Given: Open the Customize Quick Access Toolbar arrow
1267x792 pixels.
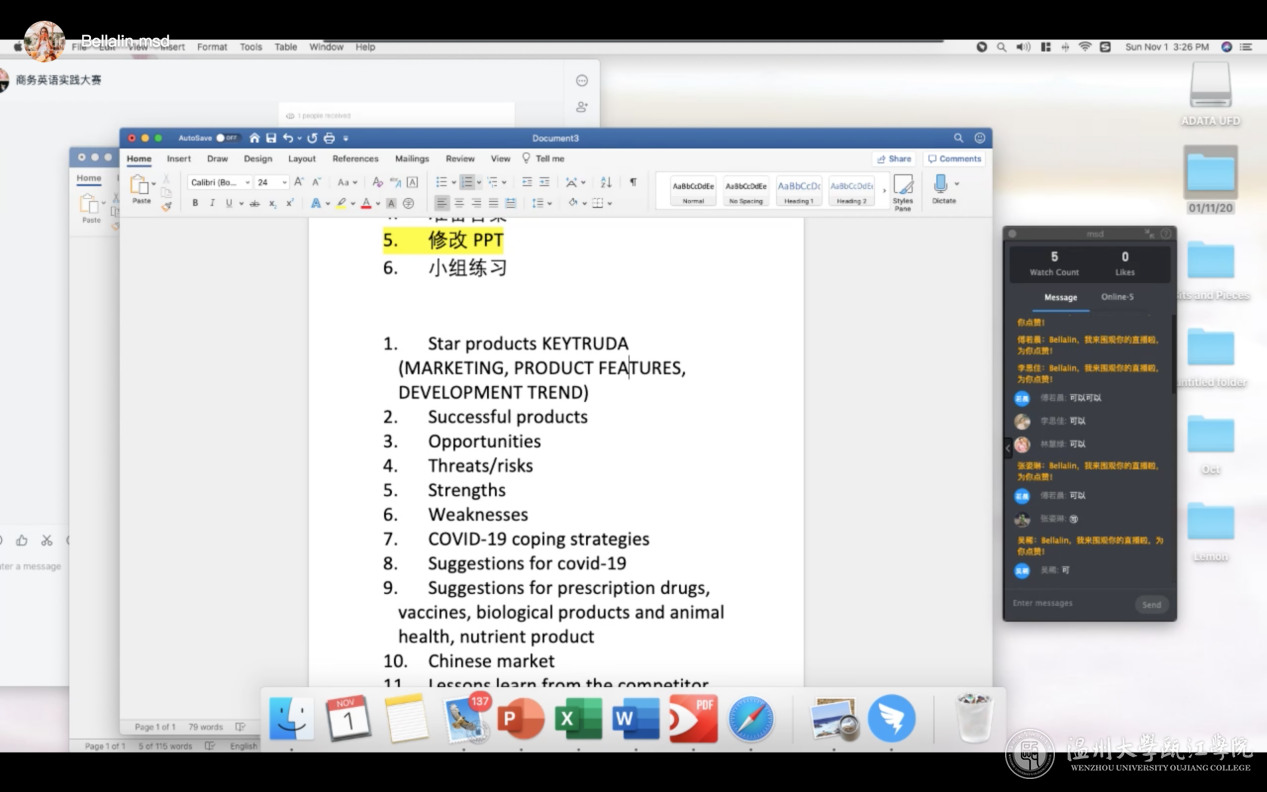Looking at the screenshot, I should pos(346,139).
